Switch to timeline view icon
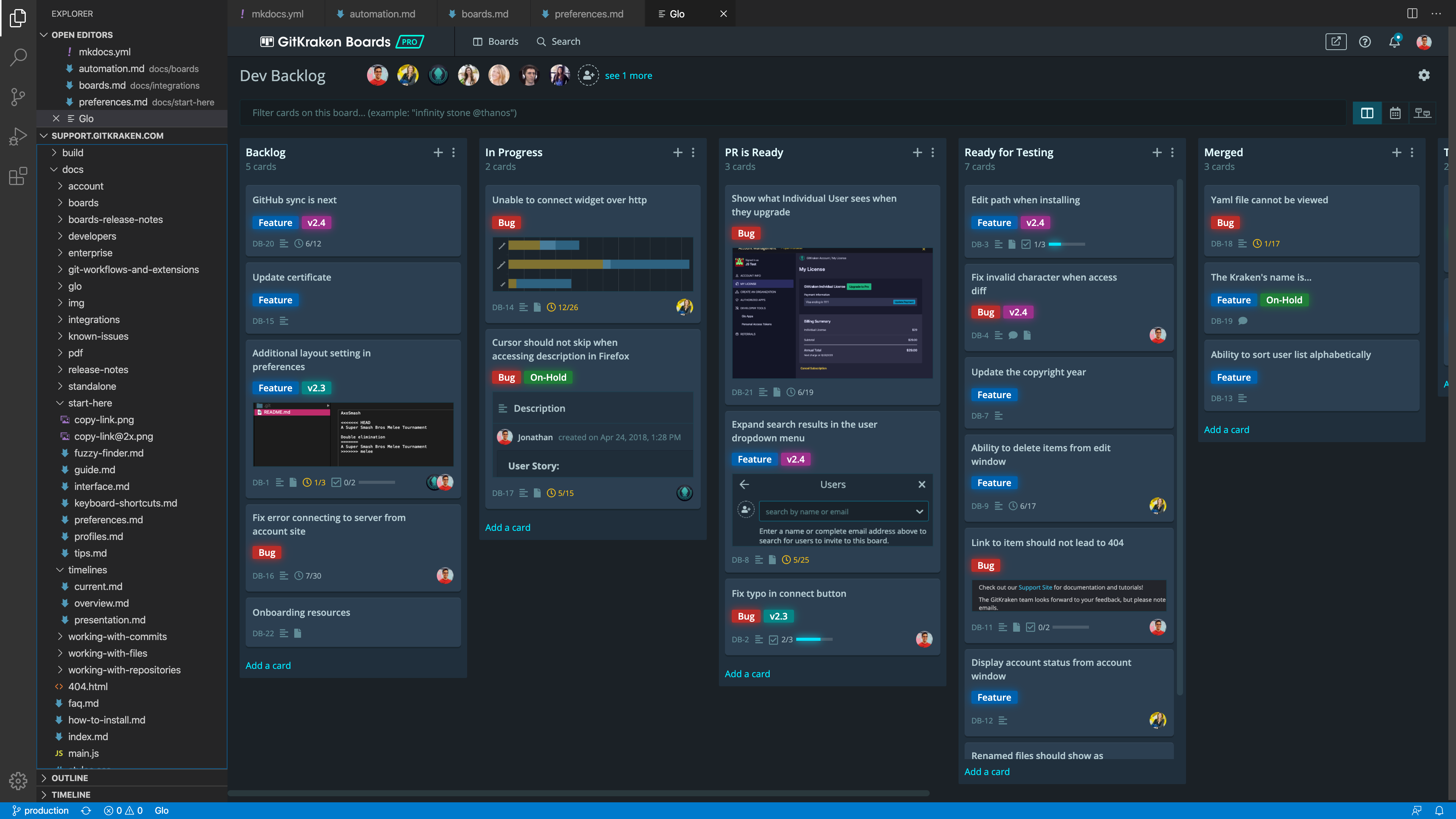 coord(1422,113)
